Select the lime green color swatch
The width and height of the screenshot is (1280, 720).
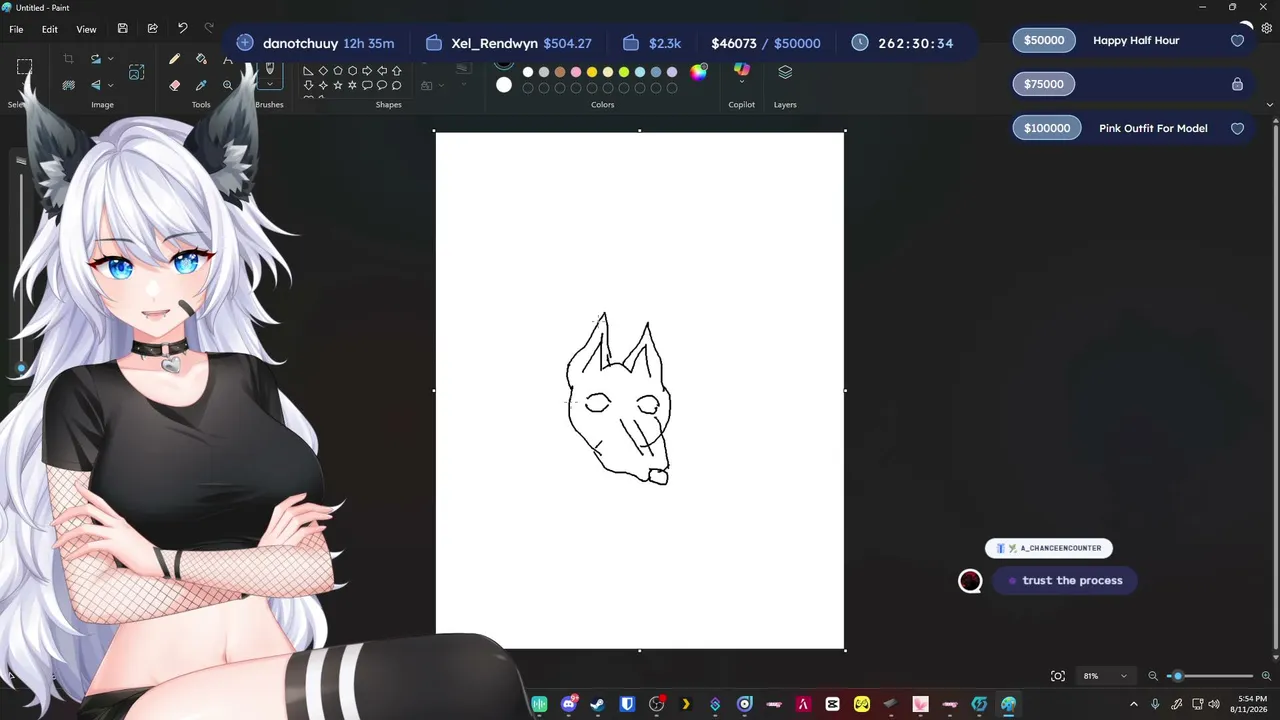click(624, 72)
